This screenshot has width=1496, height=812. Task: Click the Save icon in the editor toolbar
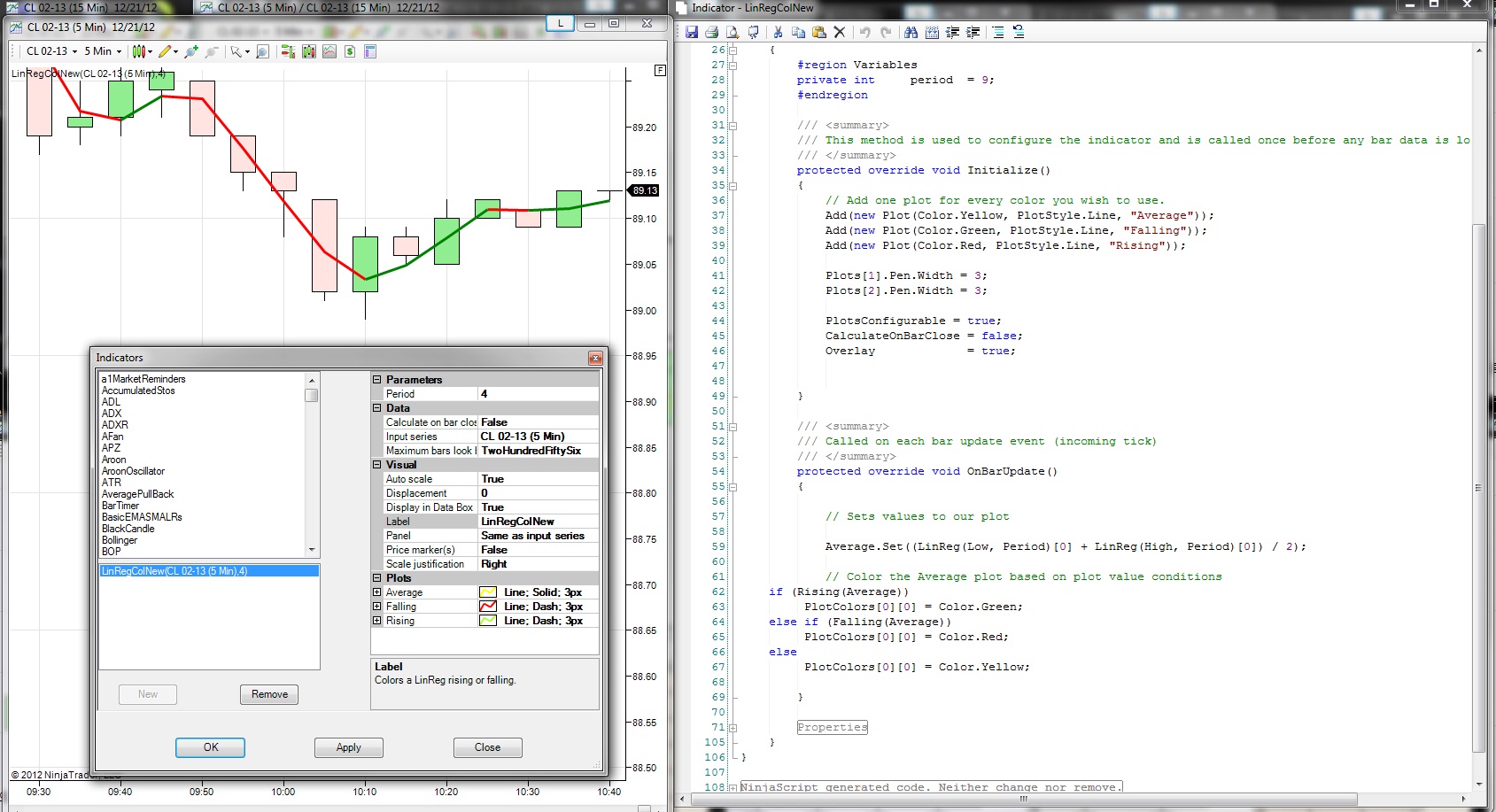pyautogui.click(x=692, y=33)
